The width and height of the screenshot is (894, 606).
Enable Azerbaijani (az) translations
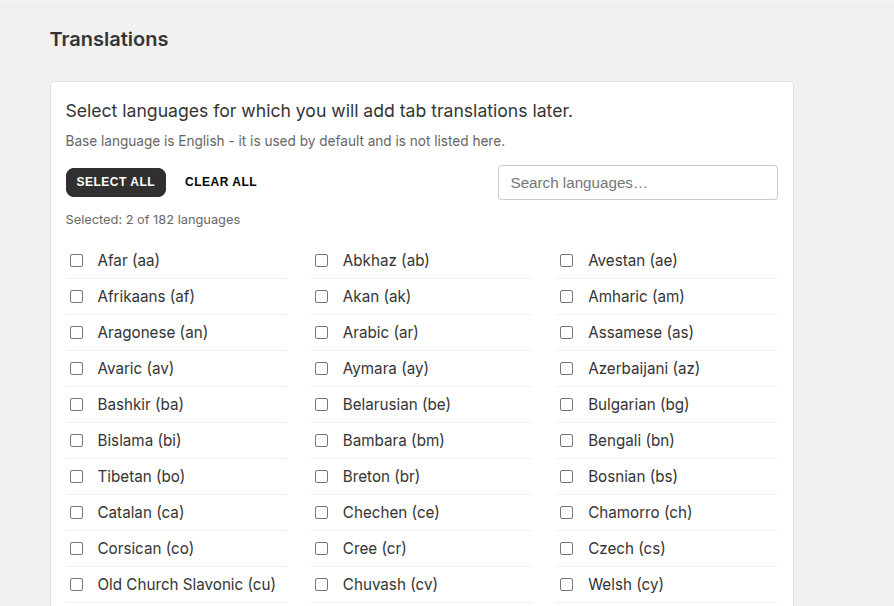point(567,368)
